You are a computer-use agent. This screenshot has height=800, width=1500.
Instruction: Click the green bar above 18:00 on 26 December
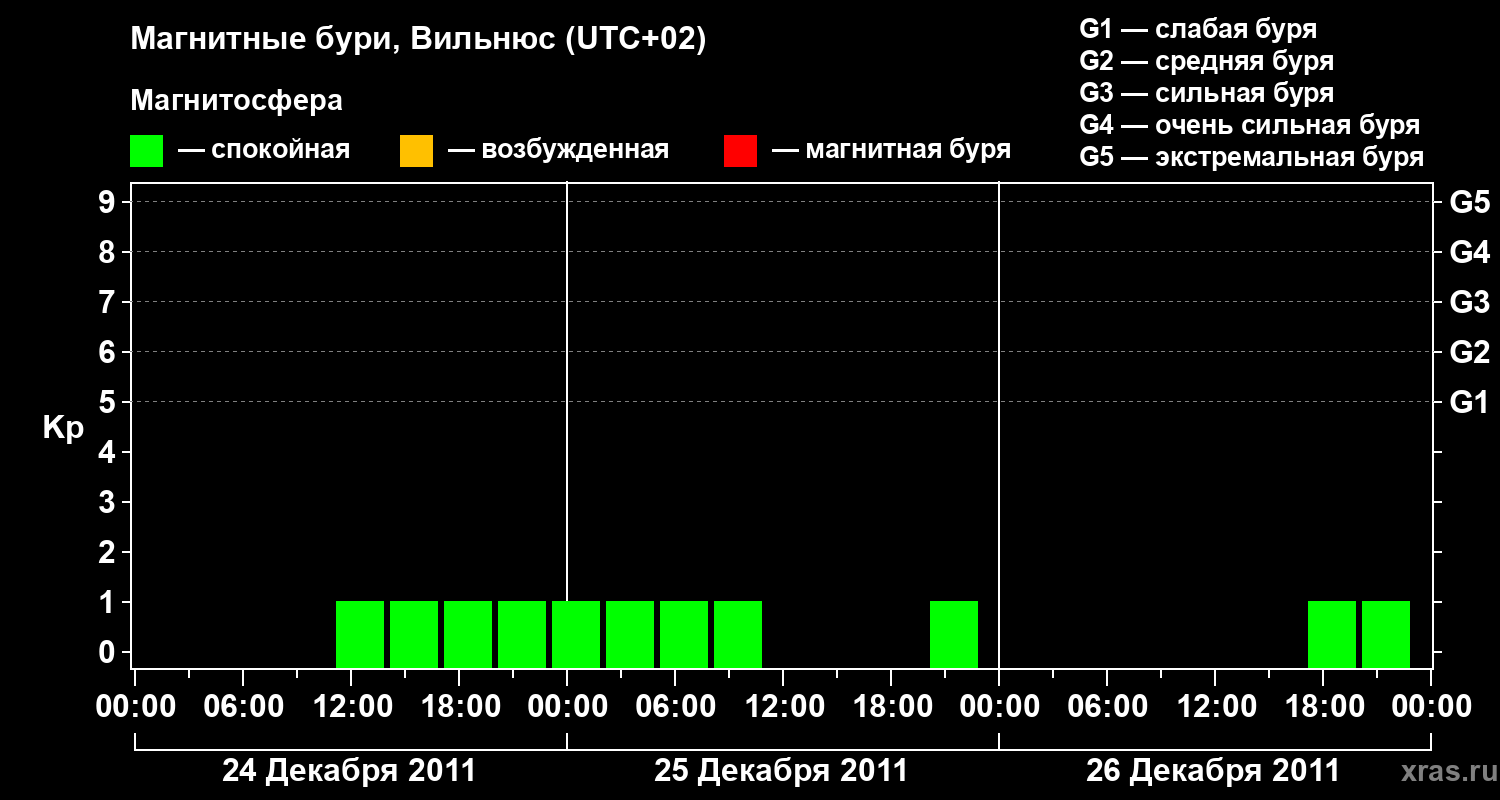tap(1332, 634)
